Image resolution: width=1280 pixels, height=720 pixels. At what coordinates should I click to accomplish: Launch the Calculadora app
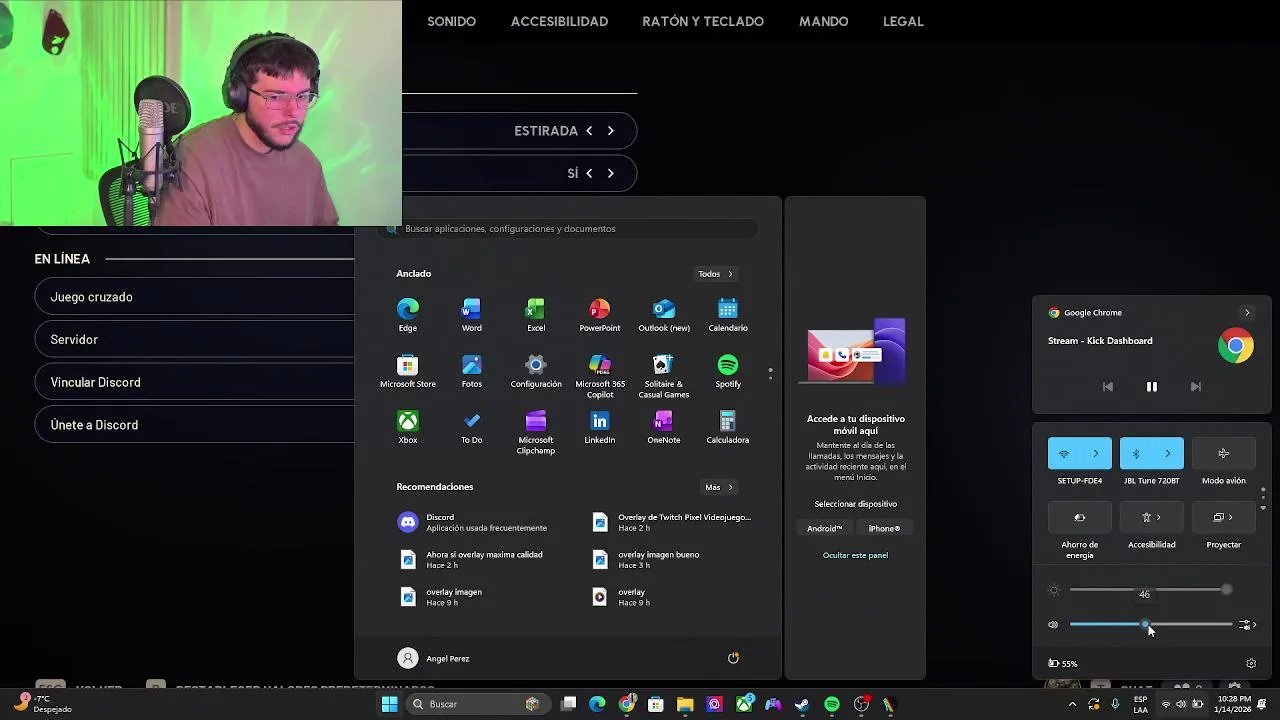[x=728, y=427]
